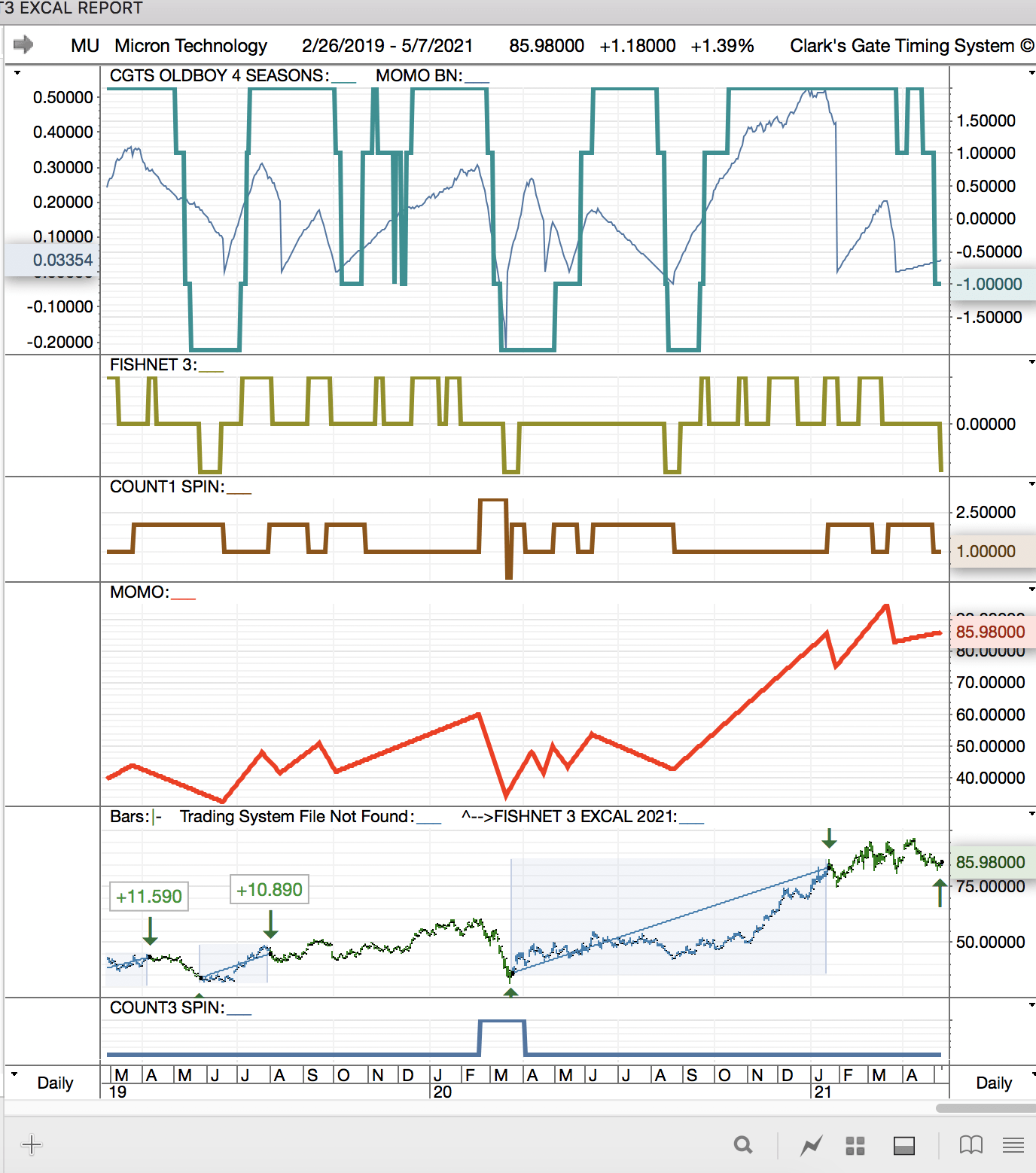Select the red MOMO indicator label
Screen dimensions: 1036x1173
click(139, 592)
